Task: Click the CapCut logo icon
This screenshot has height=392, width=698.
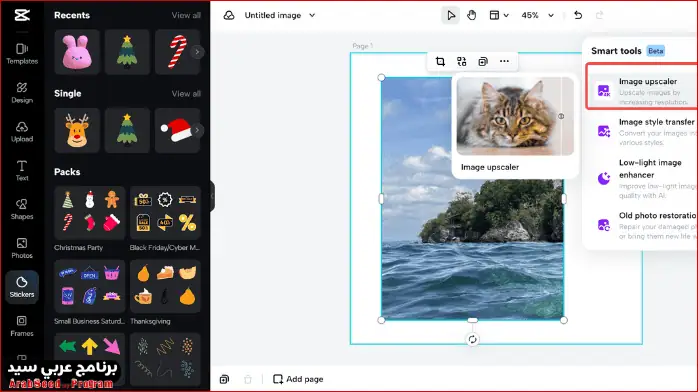Action: (x=22, y=15)
